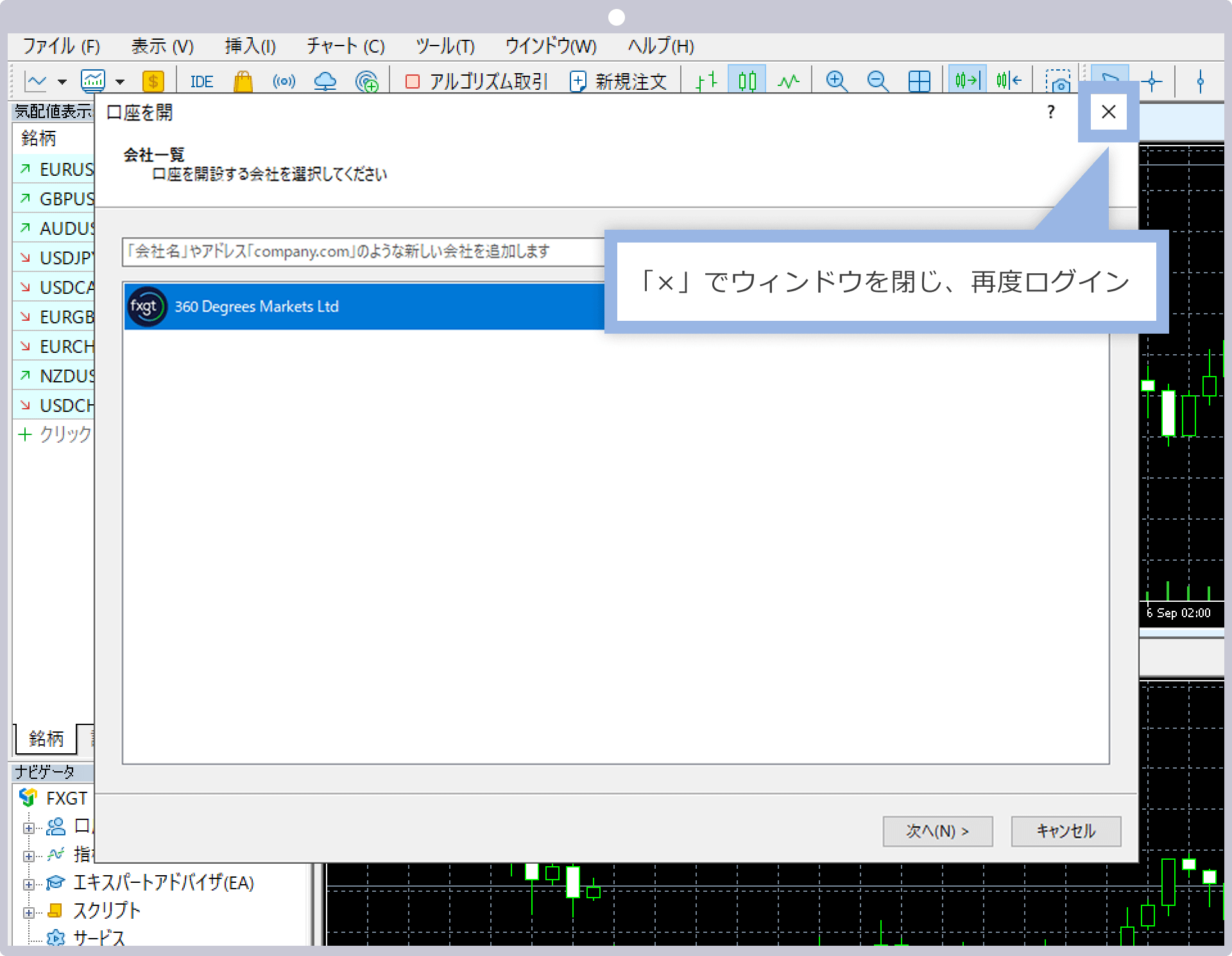Click the 銘柄 column header
Image resolution: width=1232 pixels, height=956 pixels.
pos(54,139)
